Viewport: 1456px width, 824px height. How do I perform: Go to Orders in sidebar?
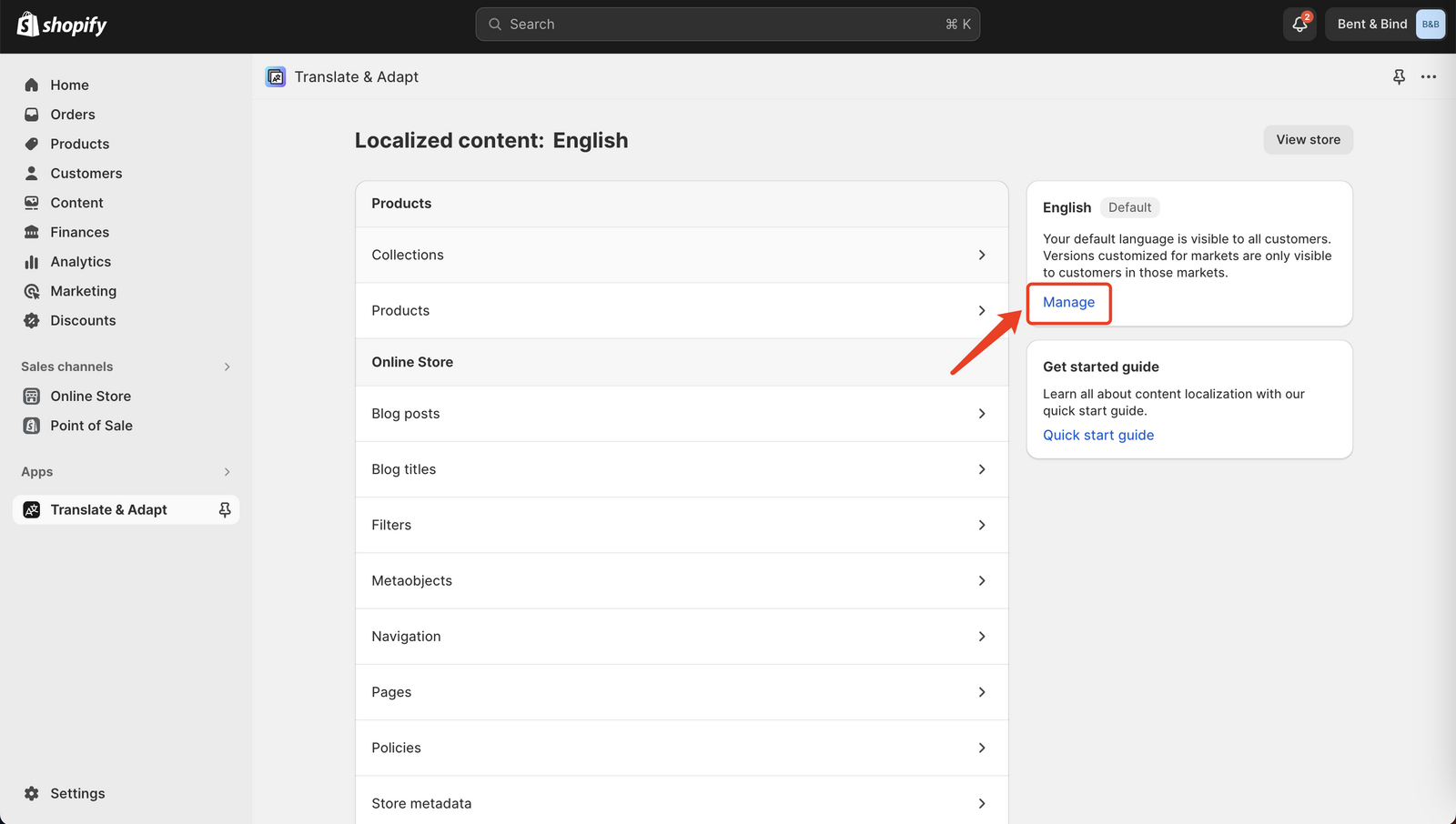click(x=73, y=115)
